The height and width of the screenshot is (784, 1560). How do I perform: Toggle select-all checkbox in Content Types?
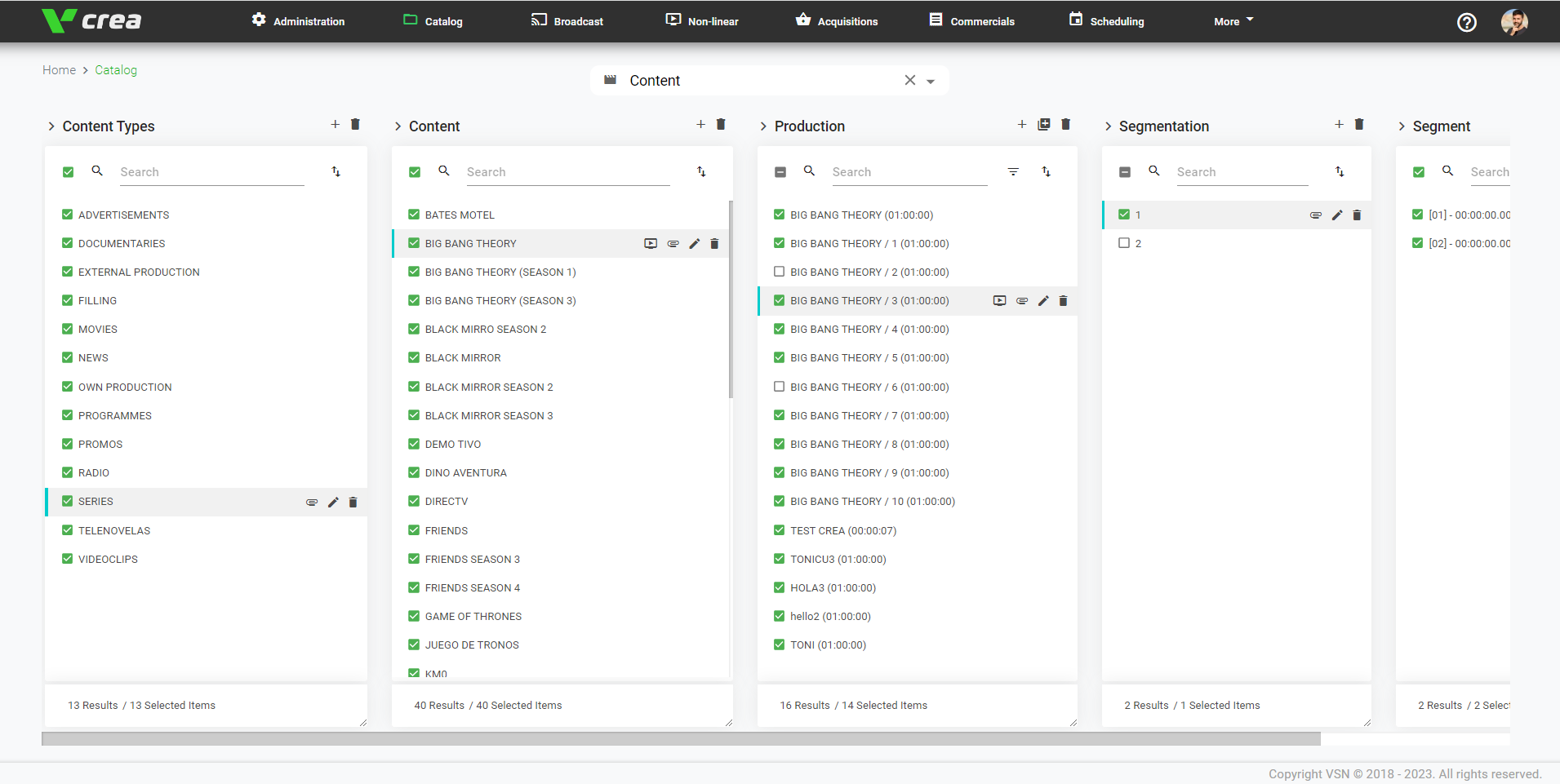click(69, 172)
